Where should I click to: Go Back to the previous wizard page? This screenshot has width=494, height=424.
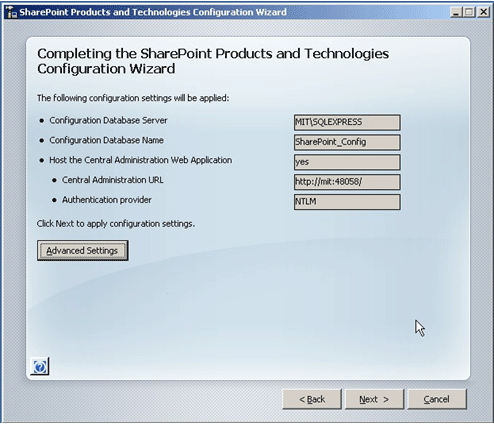click(x=312, y=399)
